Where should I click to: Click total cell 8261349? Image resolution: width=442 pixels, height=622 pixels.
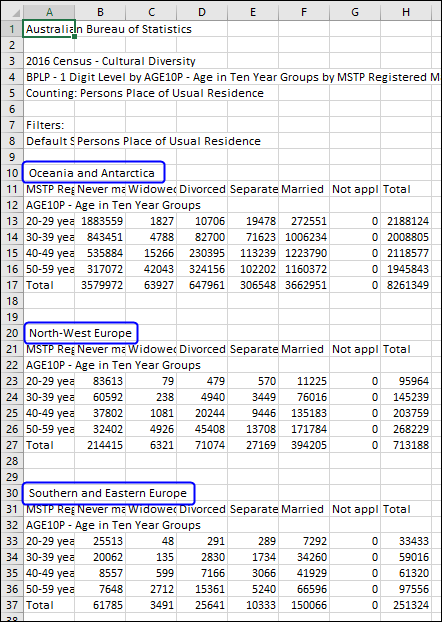click(x=406, y=285)
